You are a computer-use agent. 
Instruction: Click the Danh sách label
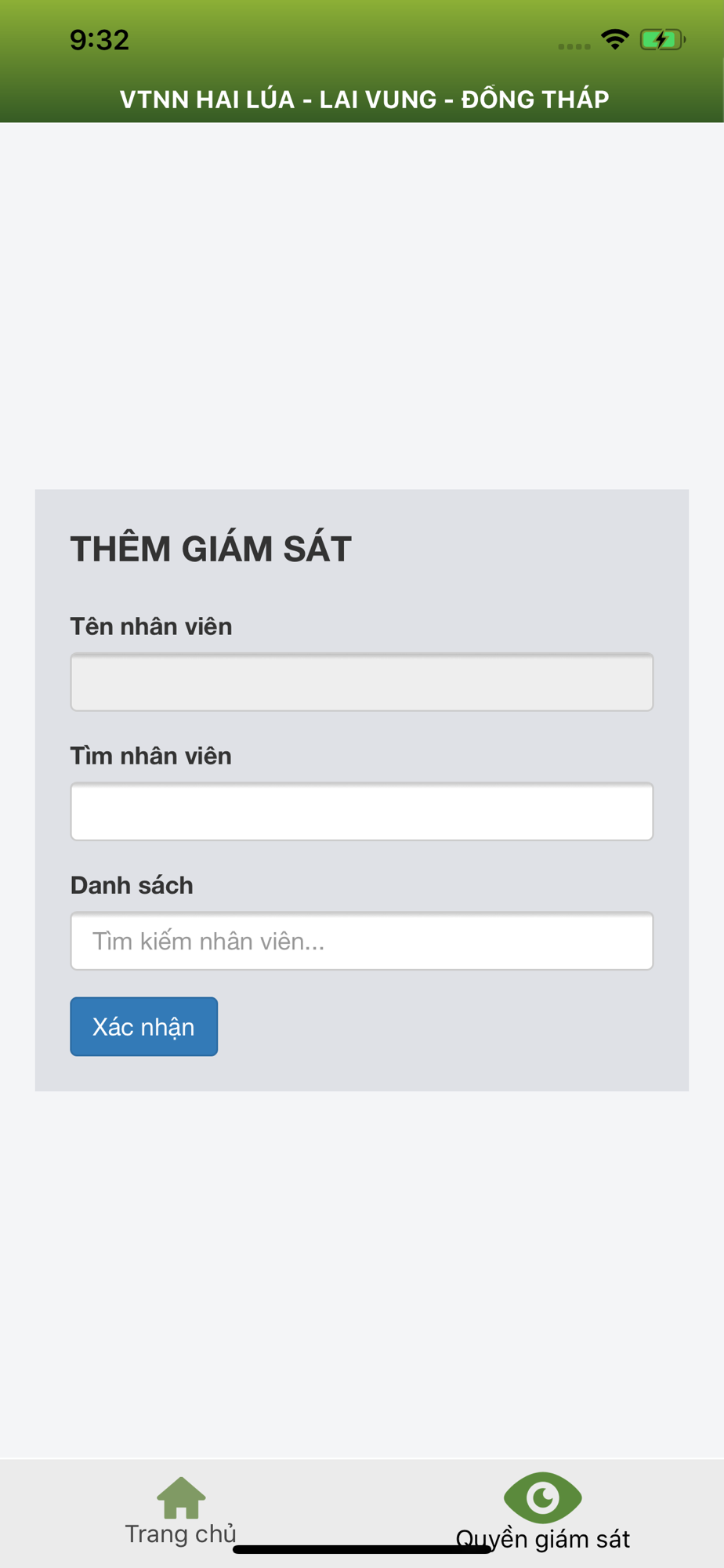click(x=132, y=885)
